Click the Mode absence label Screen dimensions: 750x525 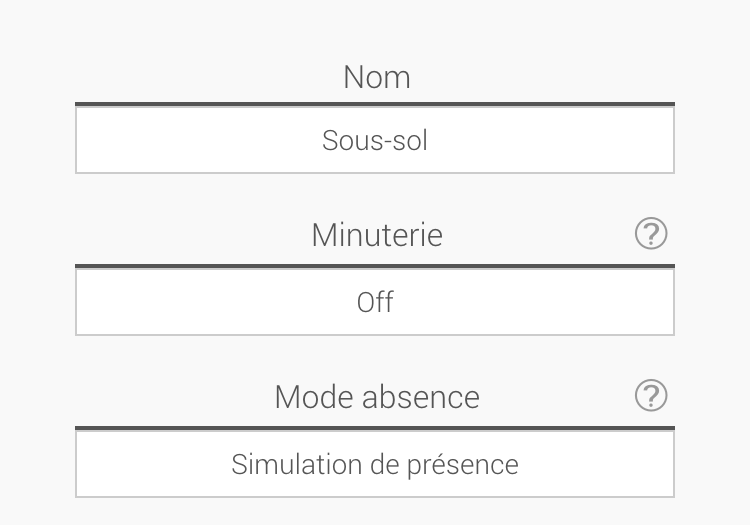click(x=377, y=397)
